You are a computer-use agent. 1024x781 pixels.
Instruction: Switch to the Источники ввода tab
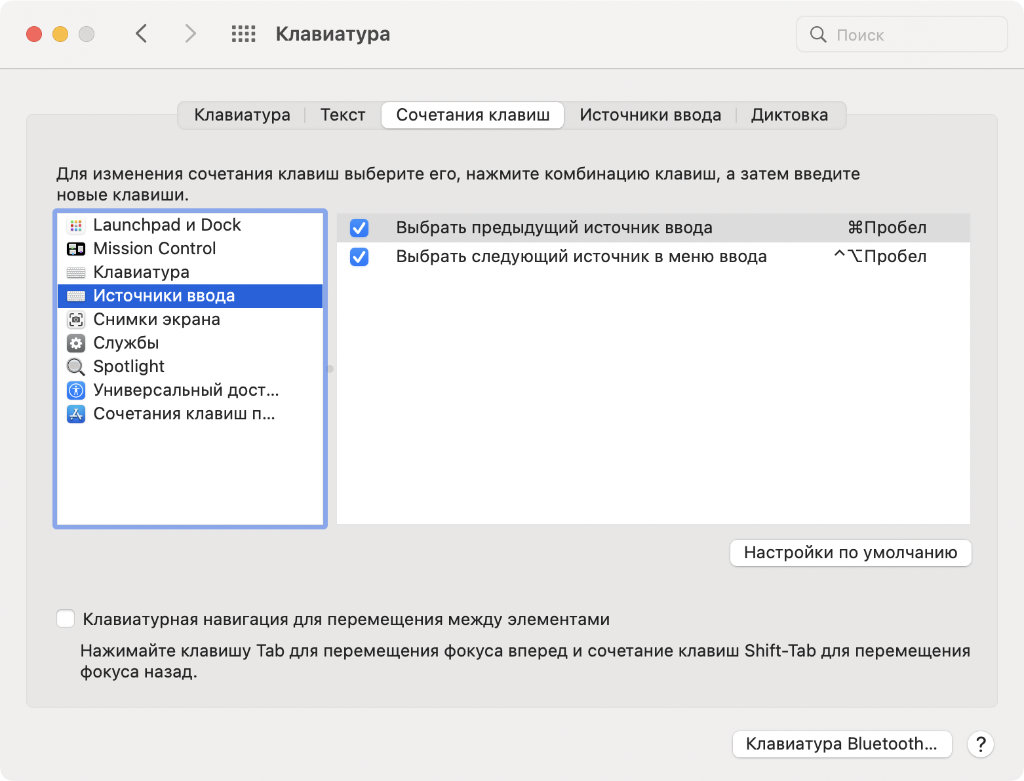click(650, 115)
